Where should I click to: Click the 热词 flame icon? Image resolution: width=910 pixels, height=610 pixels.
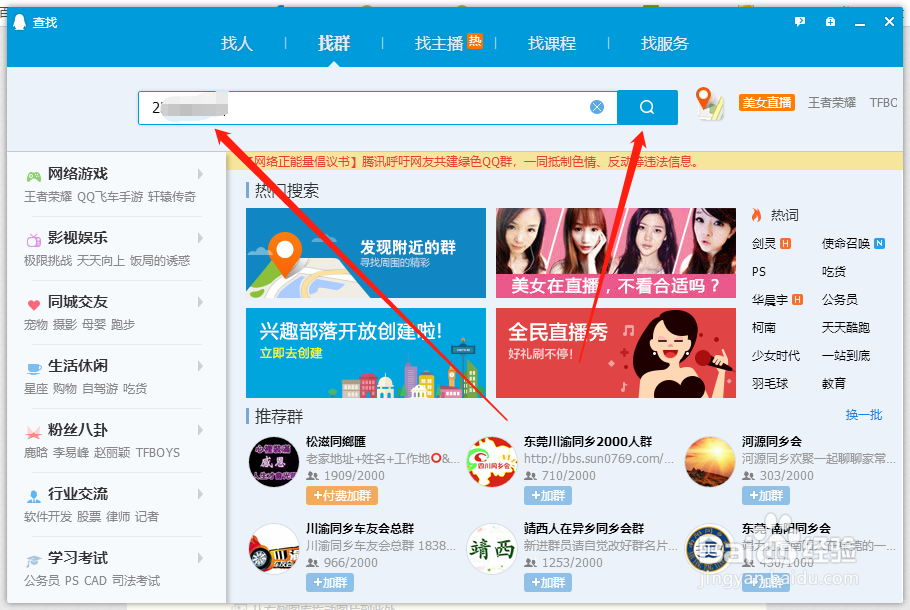pyautogui.click(x=756, y=215)
